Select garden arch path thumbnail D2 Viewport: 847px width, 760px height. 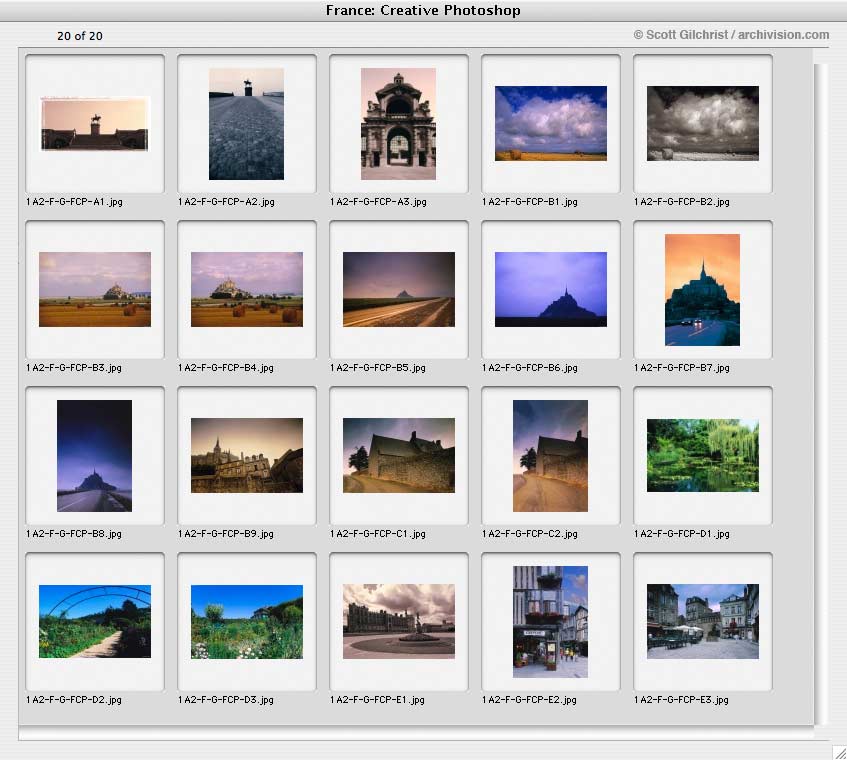click(x=95, y=621)
